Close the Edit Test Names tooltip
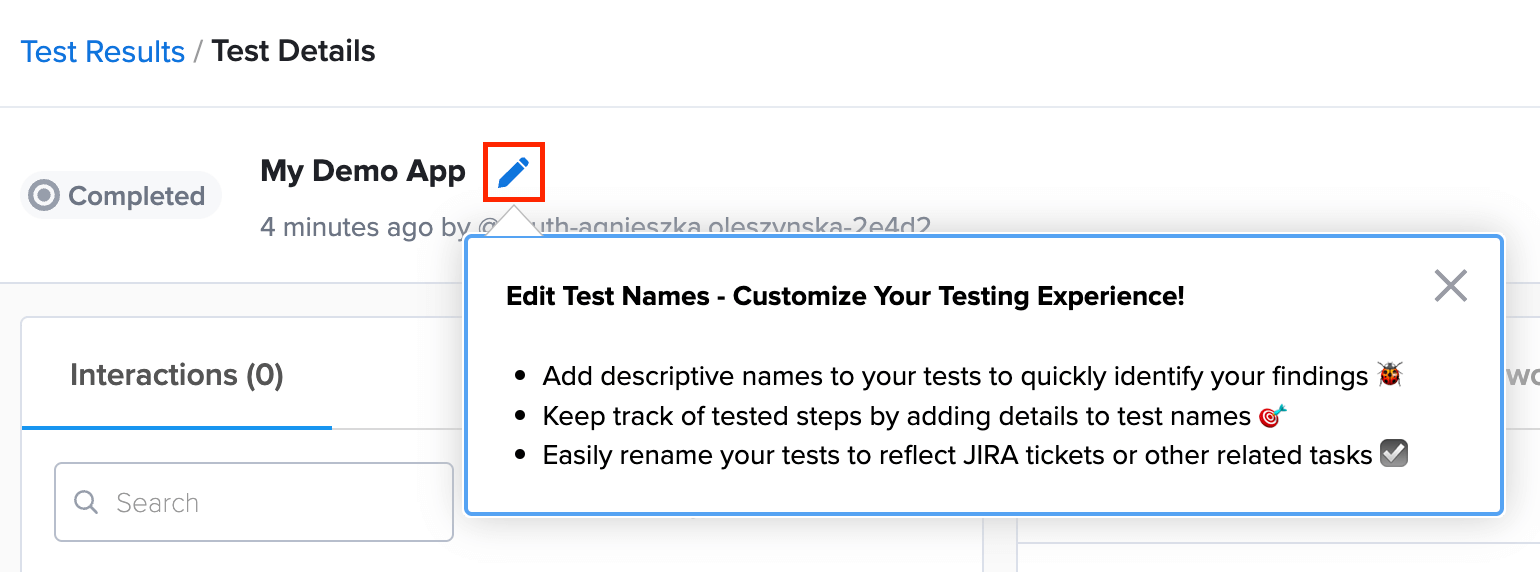The height and width of the screenshot is (572, 1540). [1450, 286]
